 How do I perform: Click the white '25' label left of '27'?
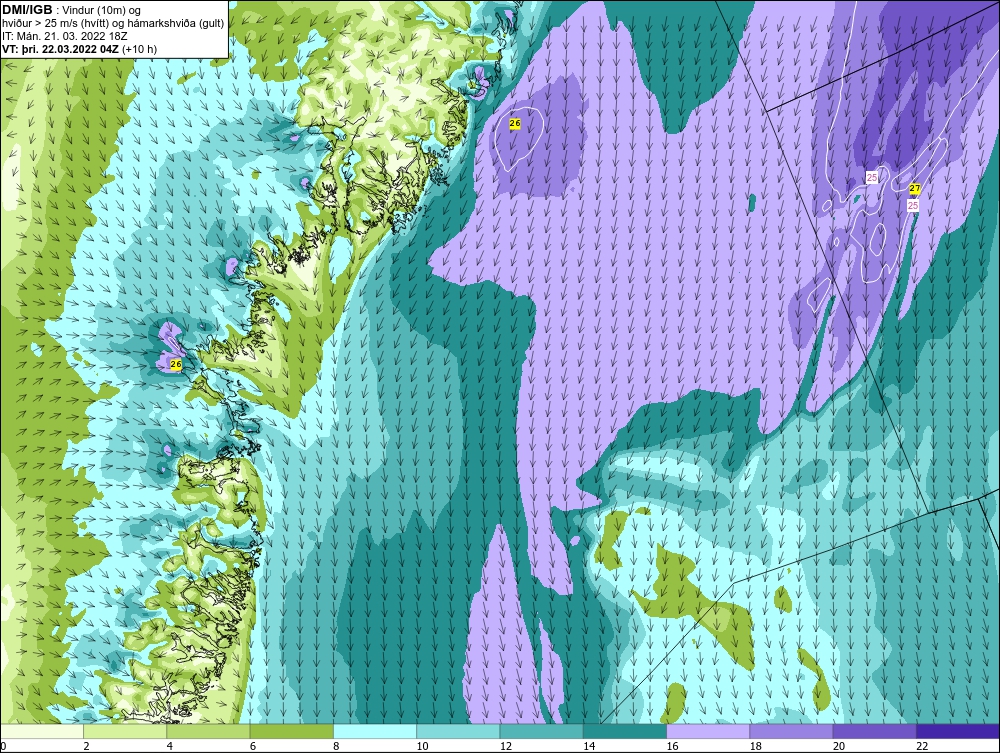(872, 177)
